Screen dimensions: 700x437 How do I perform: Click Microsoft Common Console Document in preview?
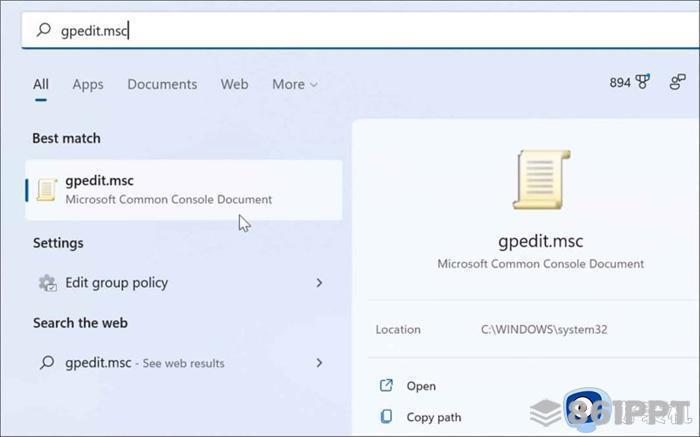[541, 264]
